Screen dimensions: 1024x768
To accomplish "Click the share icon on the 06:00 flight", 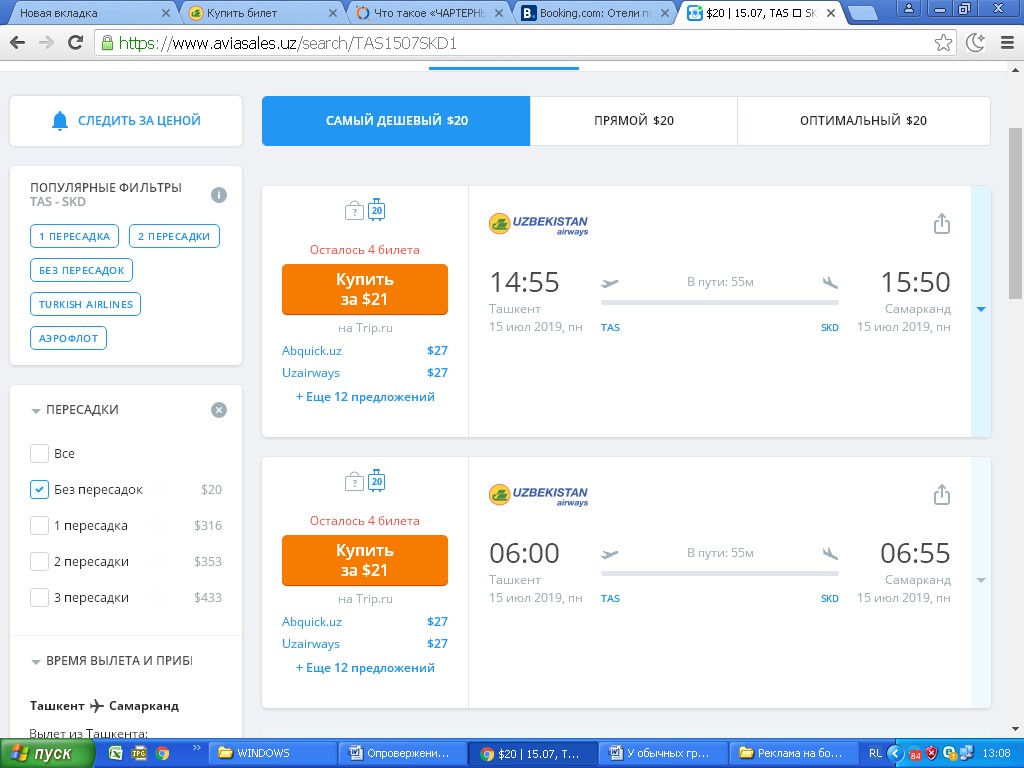I will pos(941,495).
